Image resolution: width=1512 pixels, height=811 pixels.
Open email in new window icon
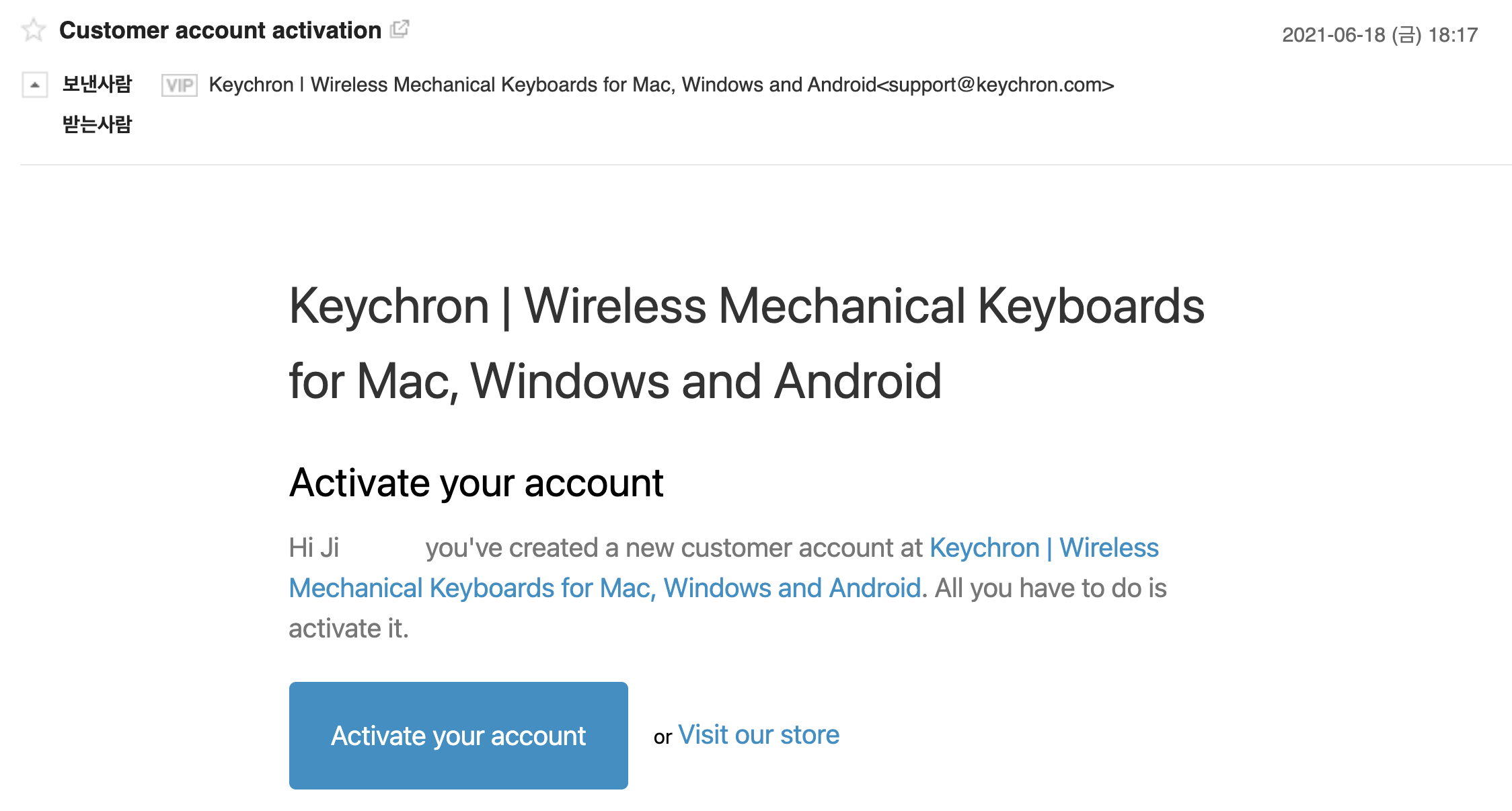400,30
